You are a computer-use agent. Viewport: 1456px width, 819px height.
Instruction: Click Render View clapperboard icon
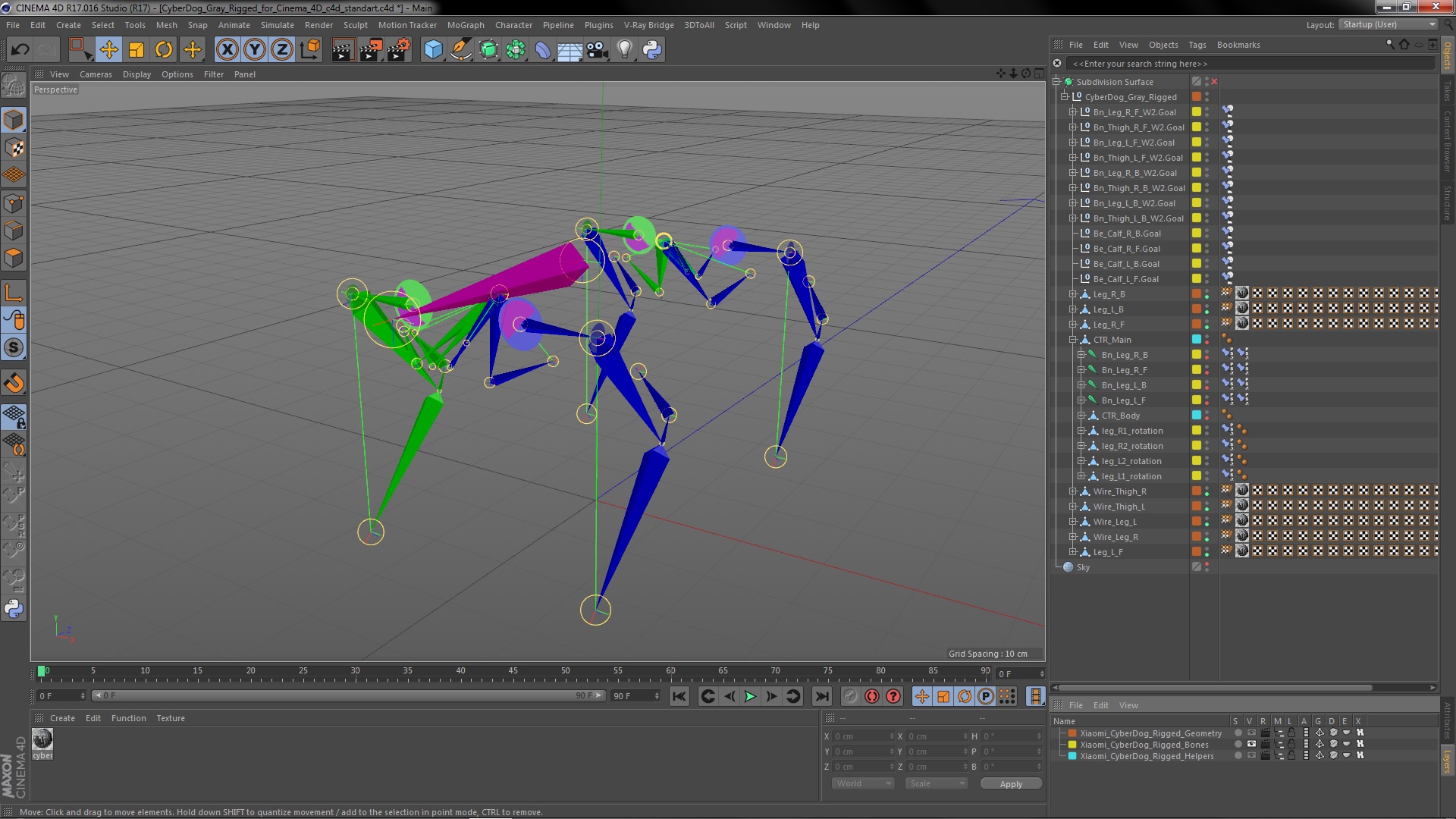[342, 50]
